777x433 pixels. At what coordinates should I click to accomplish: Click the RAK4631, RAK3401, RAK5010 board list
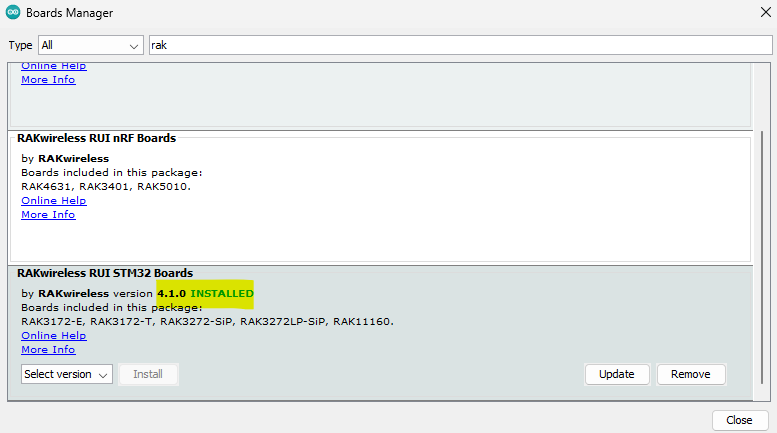tap(105, 187)
